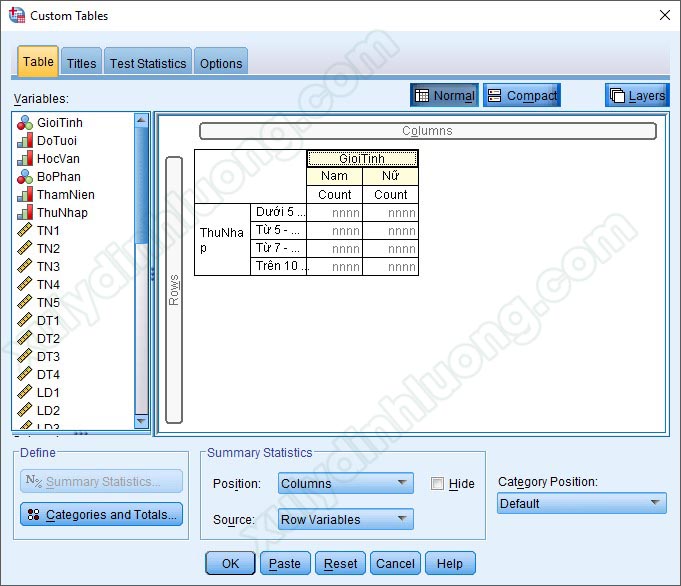The width and height of the screenshot is (681, 586).
Task: Click the DT4 scale ruler icon
Action: [x=25, y=374]
